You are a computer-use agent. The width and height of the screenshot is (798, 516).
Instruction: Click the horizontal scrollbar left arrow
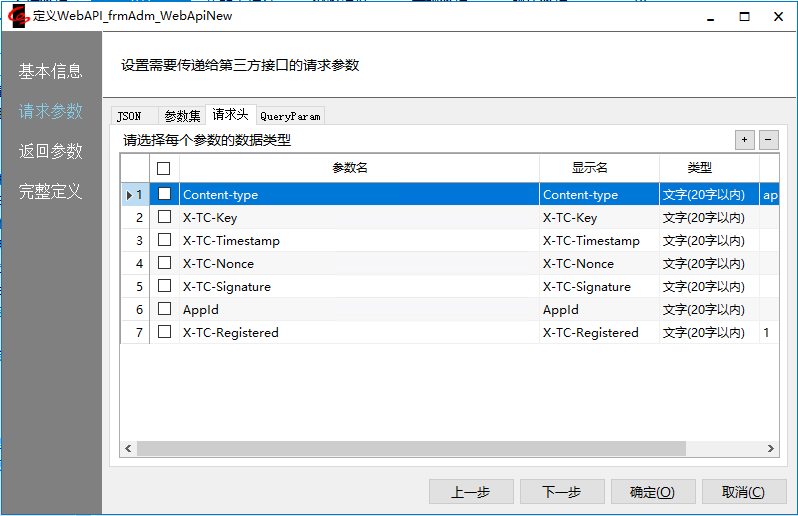point(128,449)
